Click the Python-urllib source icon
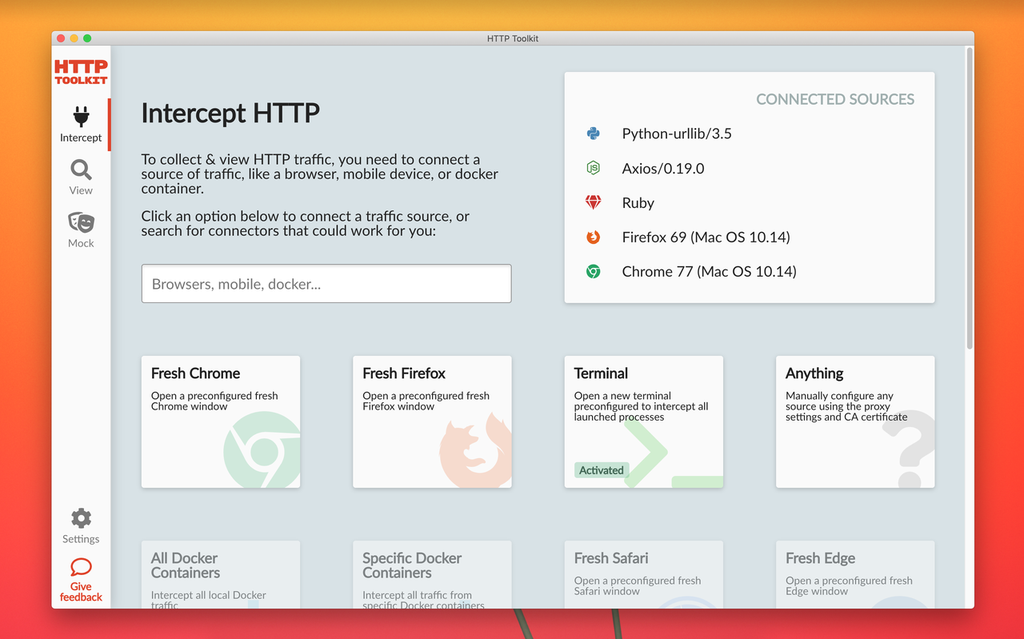1024x639 pixels. pyautogui.click(x=591, y=133)
